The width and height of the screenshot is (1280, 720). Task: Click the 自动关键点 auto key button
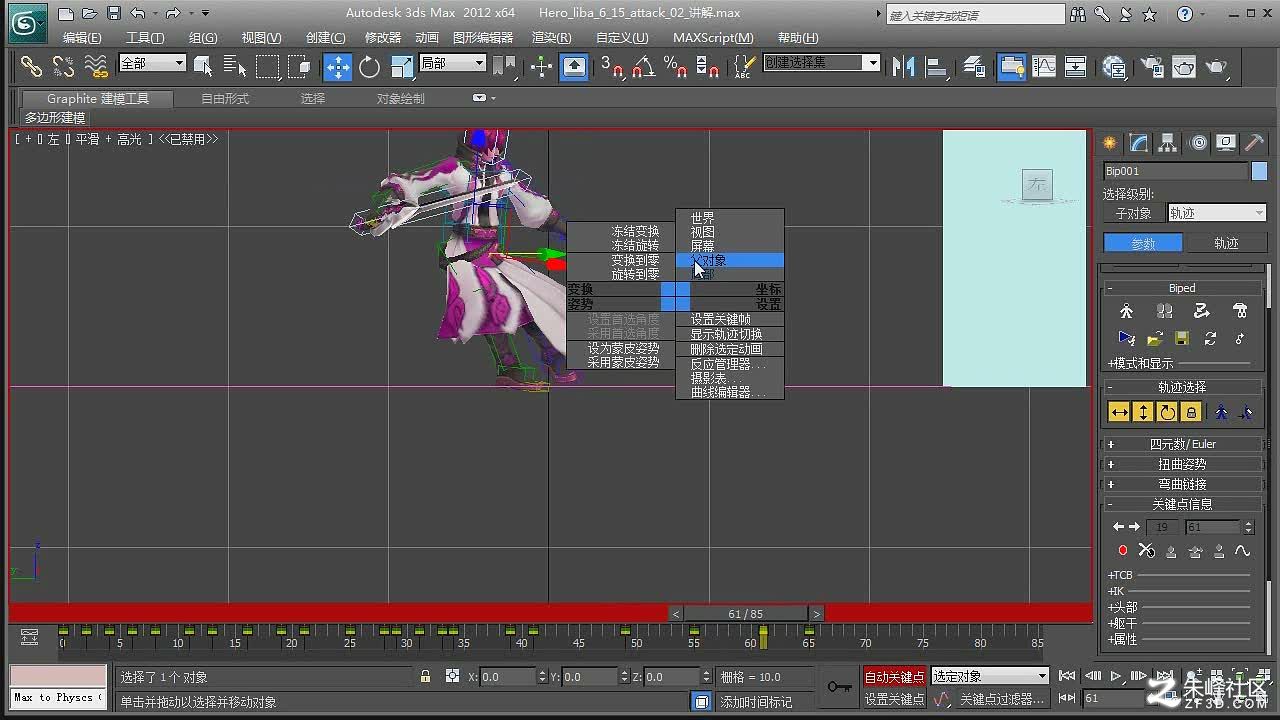click(895, 677)
